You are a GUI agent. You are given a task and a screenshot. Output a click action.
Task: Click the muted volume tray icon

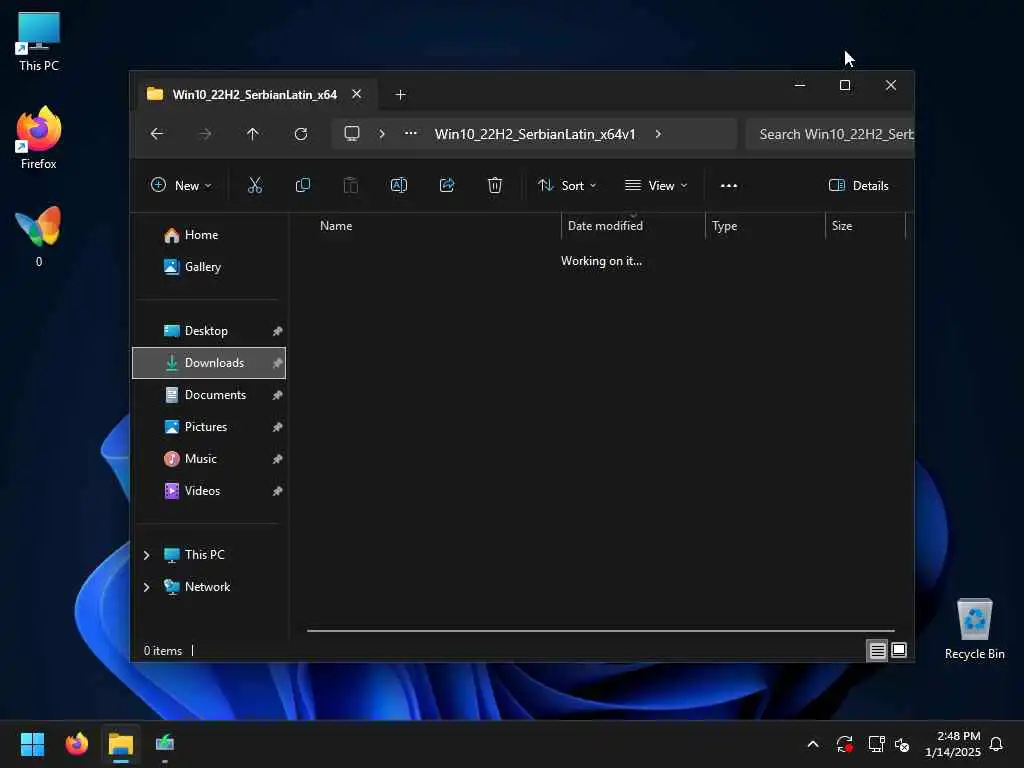point(902,744)
